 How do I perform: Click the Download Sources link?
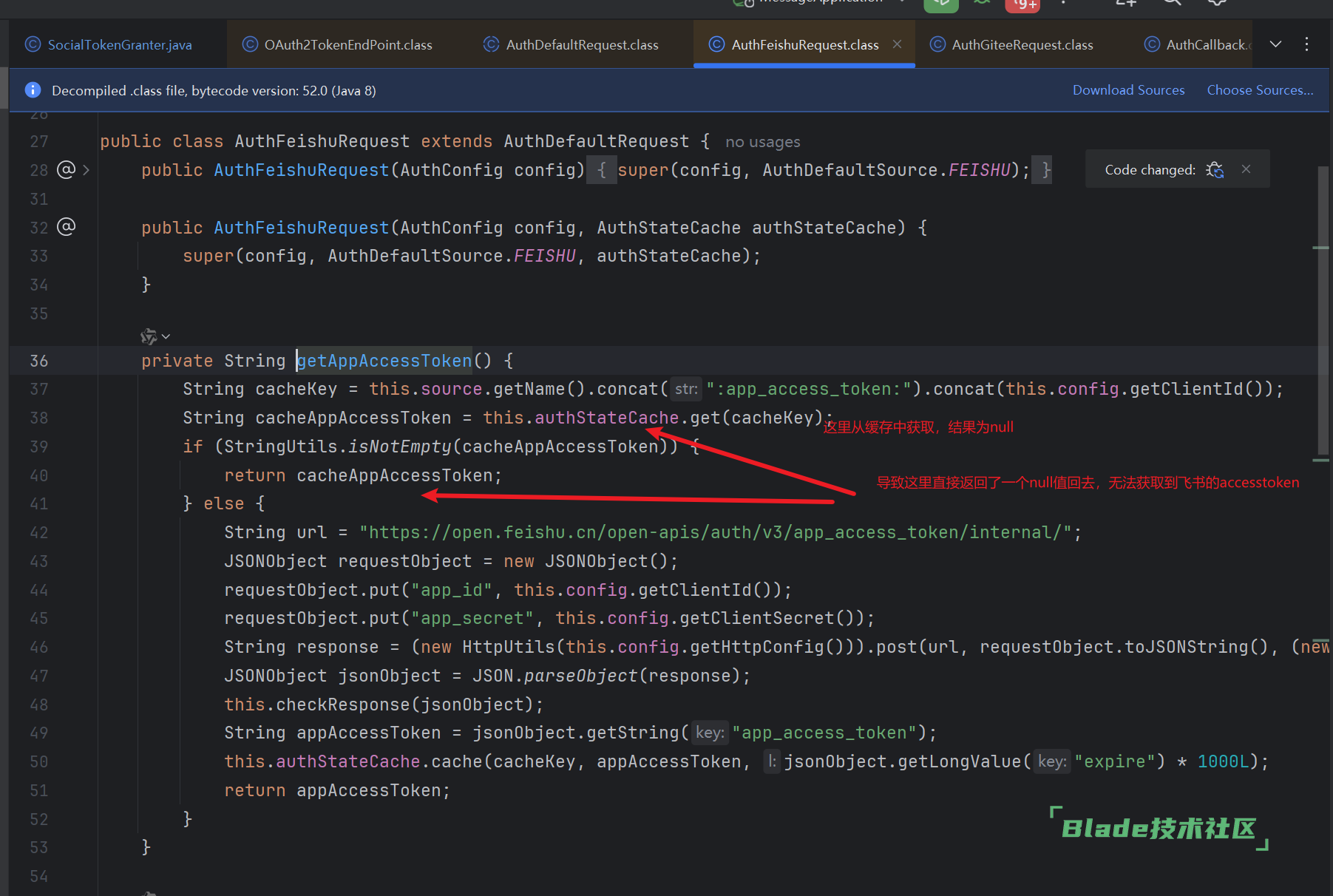(1128, 90)
